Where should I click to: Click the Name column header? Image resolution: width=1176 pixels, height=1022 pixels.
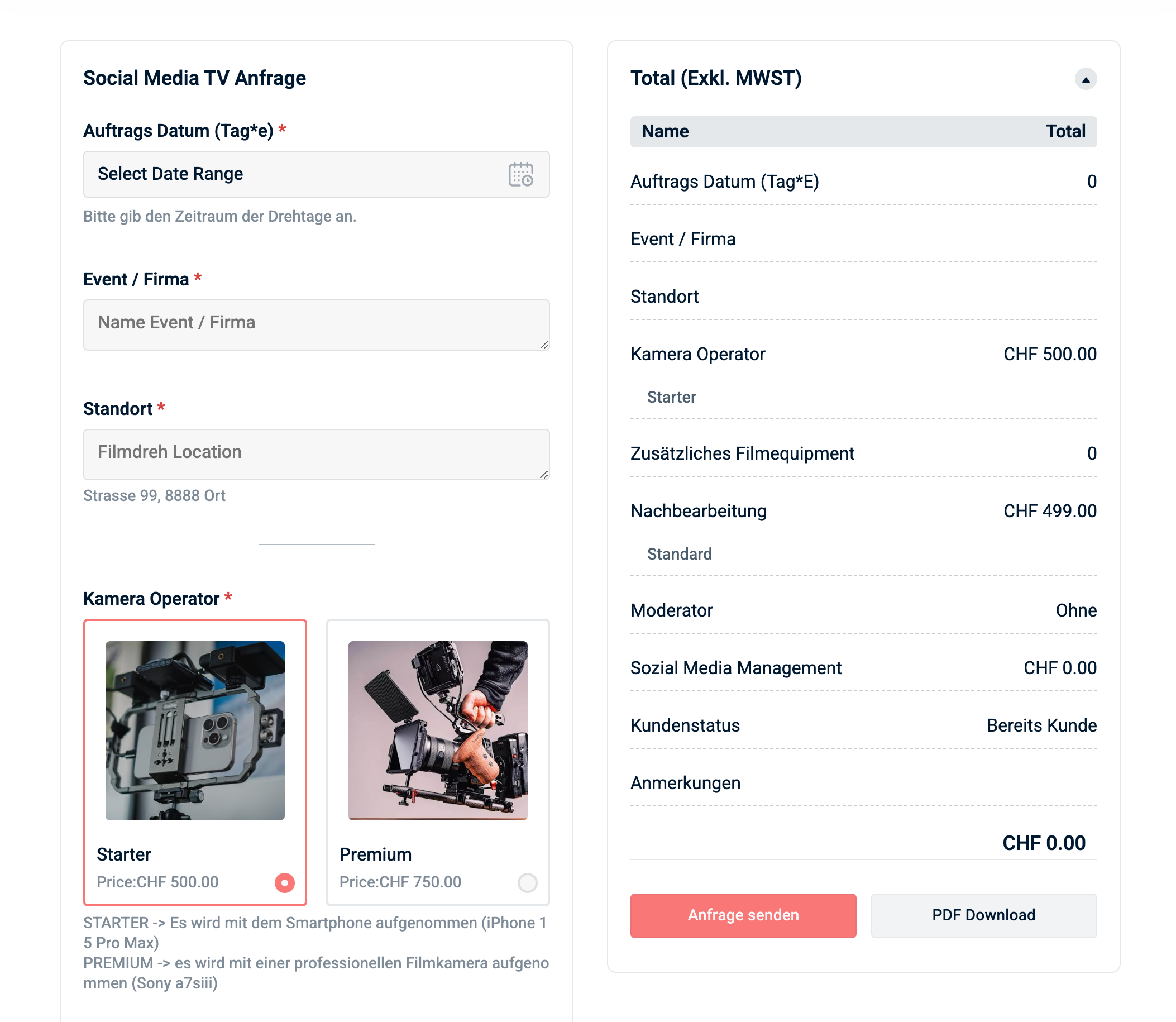[x=665, y=132]
